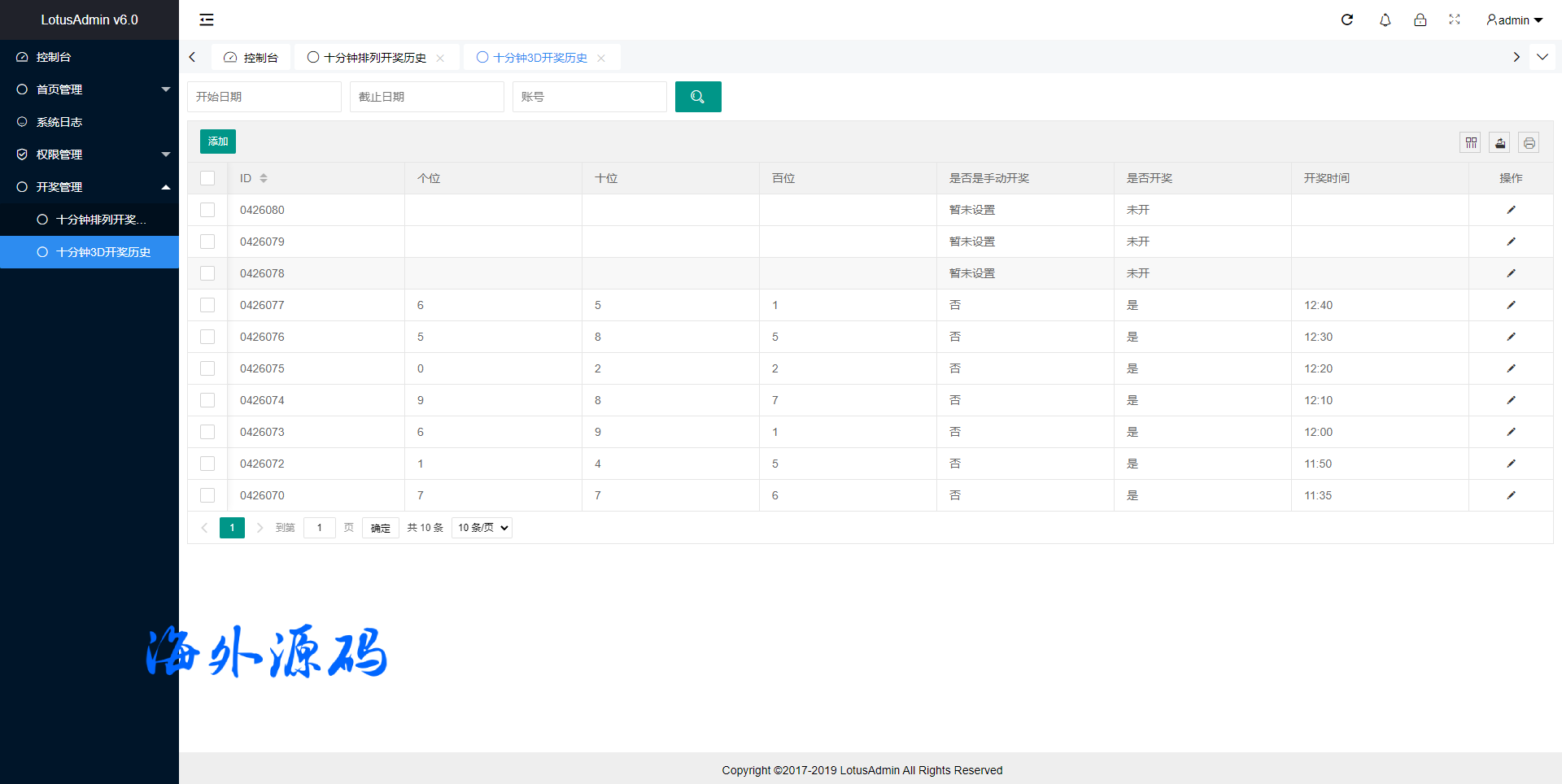Check the select-all header checkbox
Image resolution: width=1562 pixels, height=784 pixels.
click(207, 178)
